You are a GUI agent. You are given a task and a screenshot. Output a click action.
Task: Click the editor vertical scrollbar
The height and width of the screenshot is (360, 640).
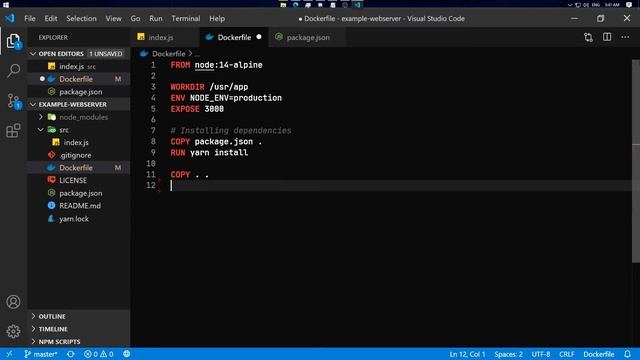(636, 161)
